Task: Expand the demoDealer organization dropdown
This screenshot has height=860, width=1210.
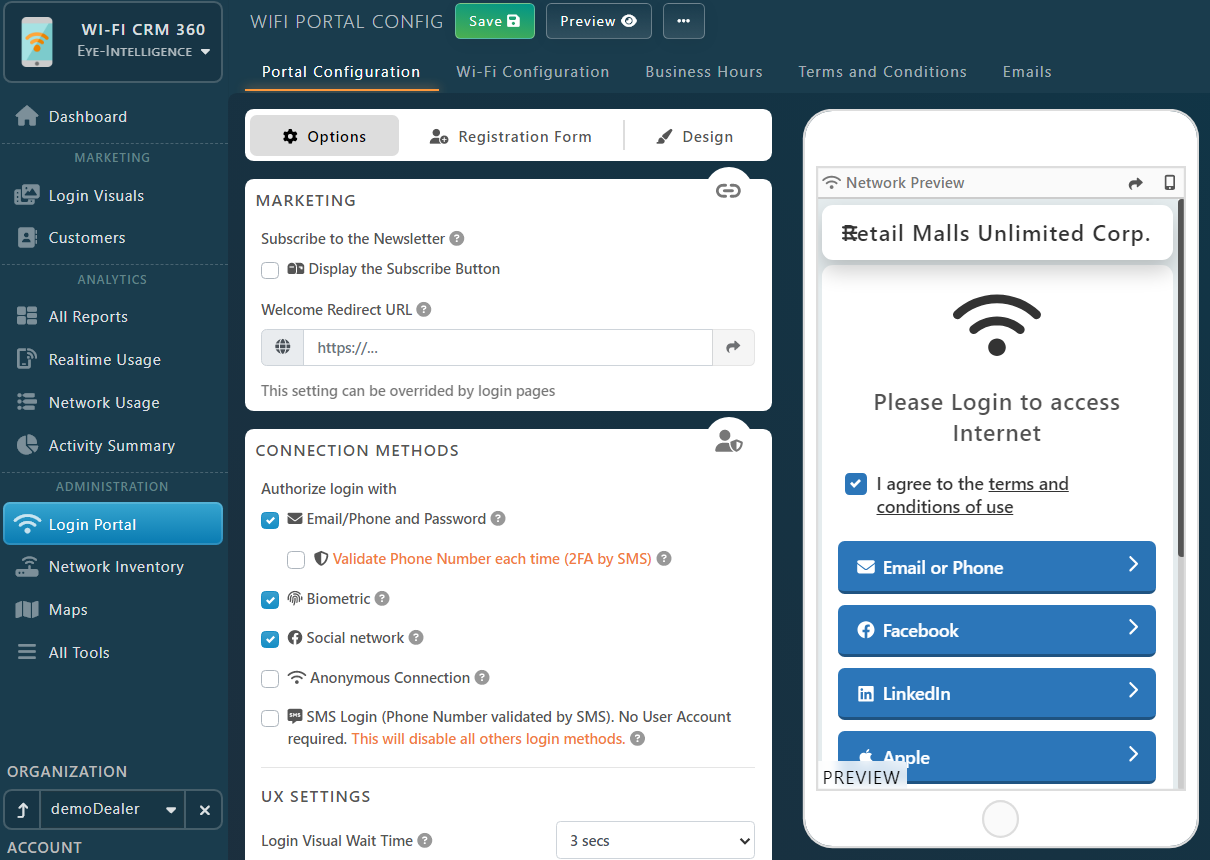Action: coord(169,809)
